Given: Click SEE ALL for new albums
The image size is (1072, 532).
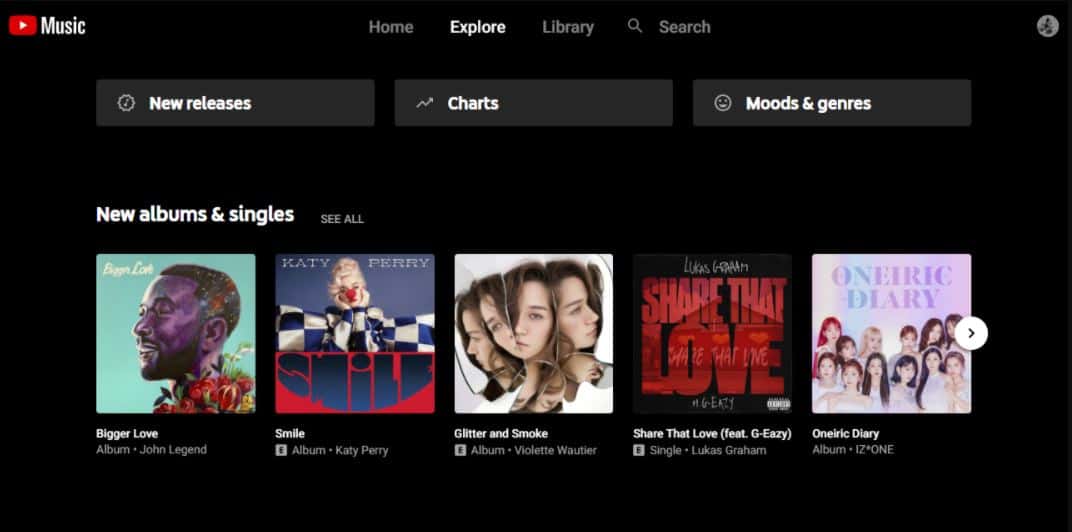Looking at the screenshot, I should [342, 220].
